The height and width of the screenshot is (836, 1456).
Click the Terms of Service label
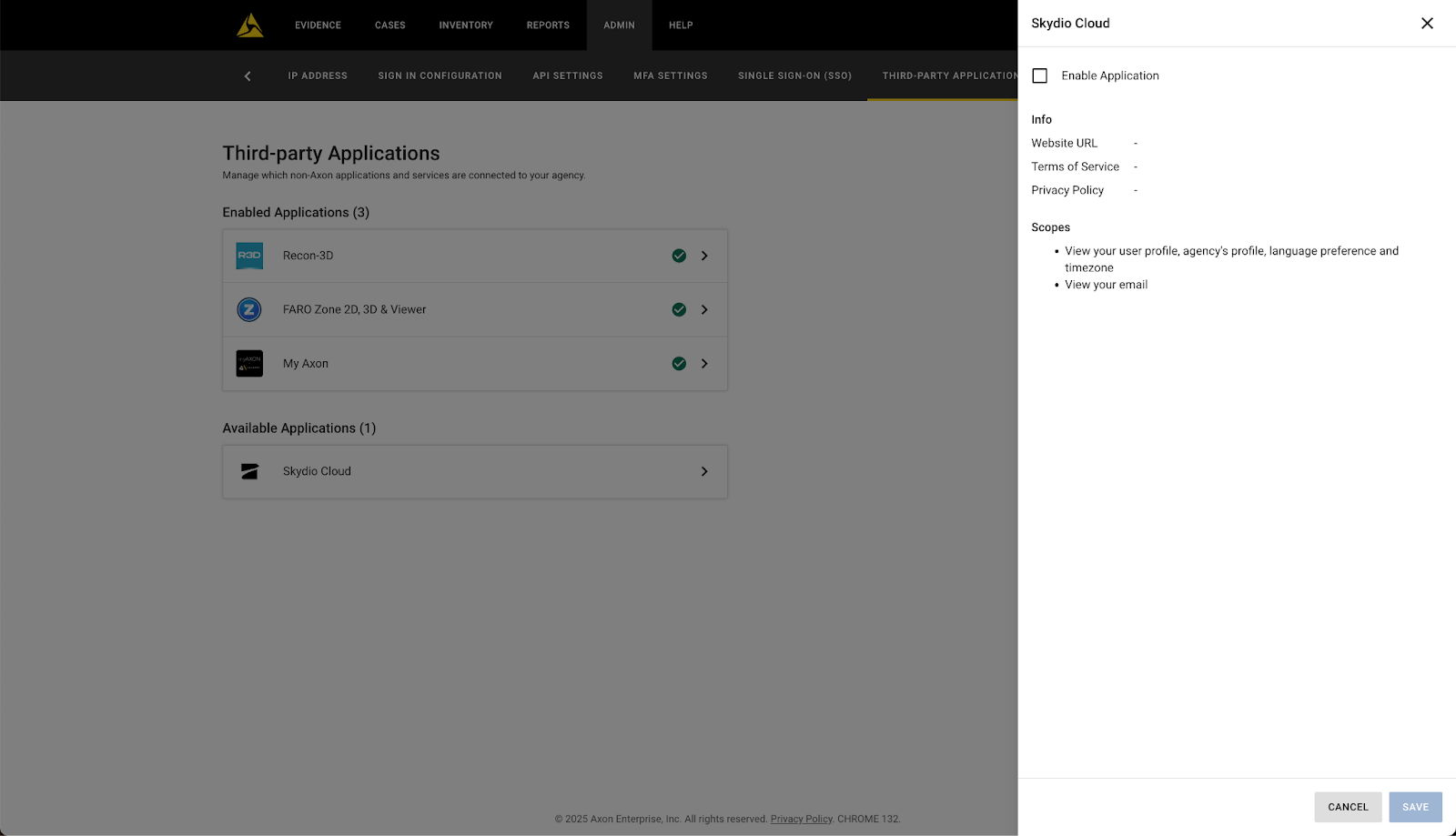point(1076,166)
